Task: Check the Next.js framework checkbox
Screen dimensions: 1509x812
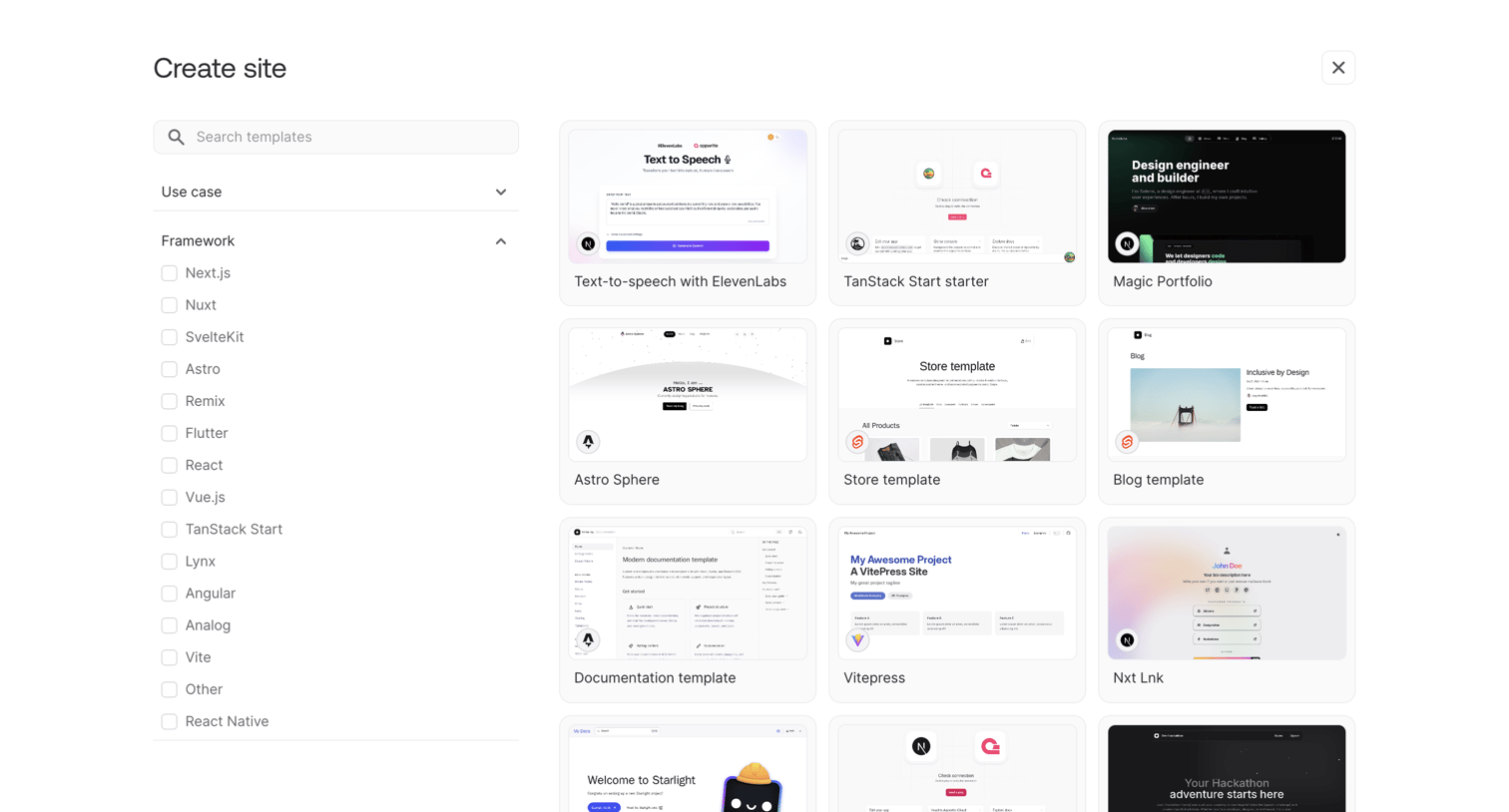Action: click(170, 273)
